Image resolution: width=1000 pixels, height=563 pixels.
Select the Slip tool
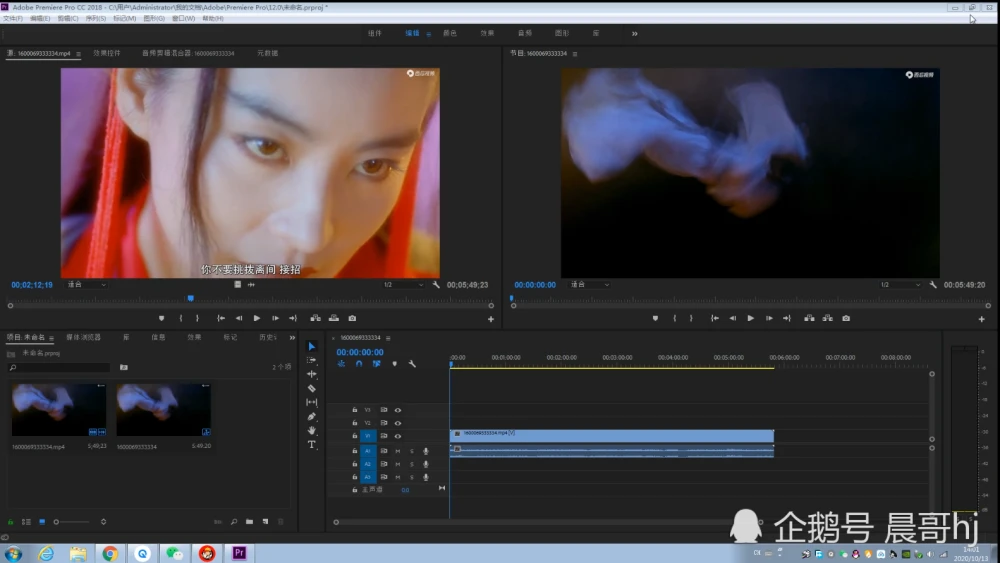pyautogui.click(x=311, y=402)
